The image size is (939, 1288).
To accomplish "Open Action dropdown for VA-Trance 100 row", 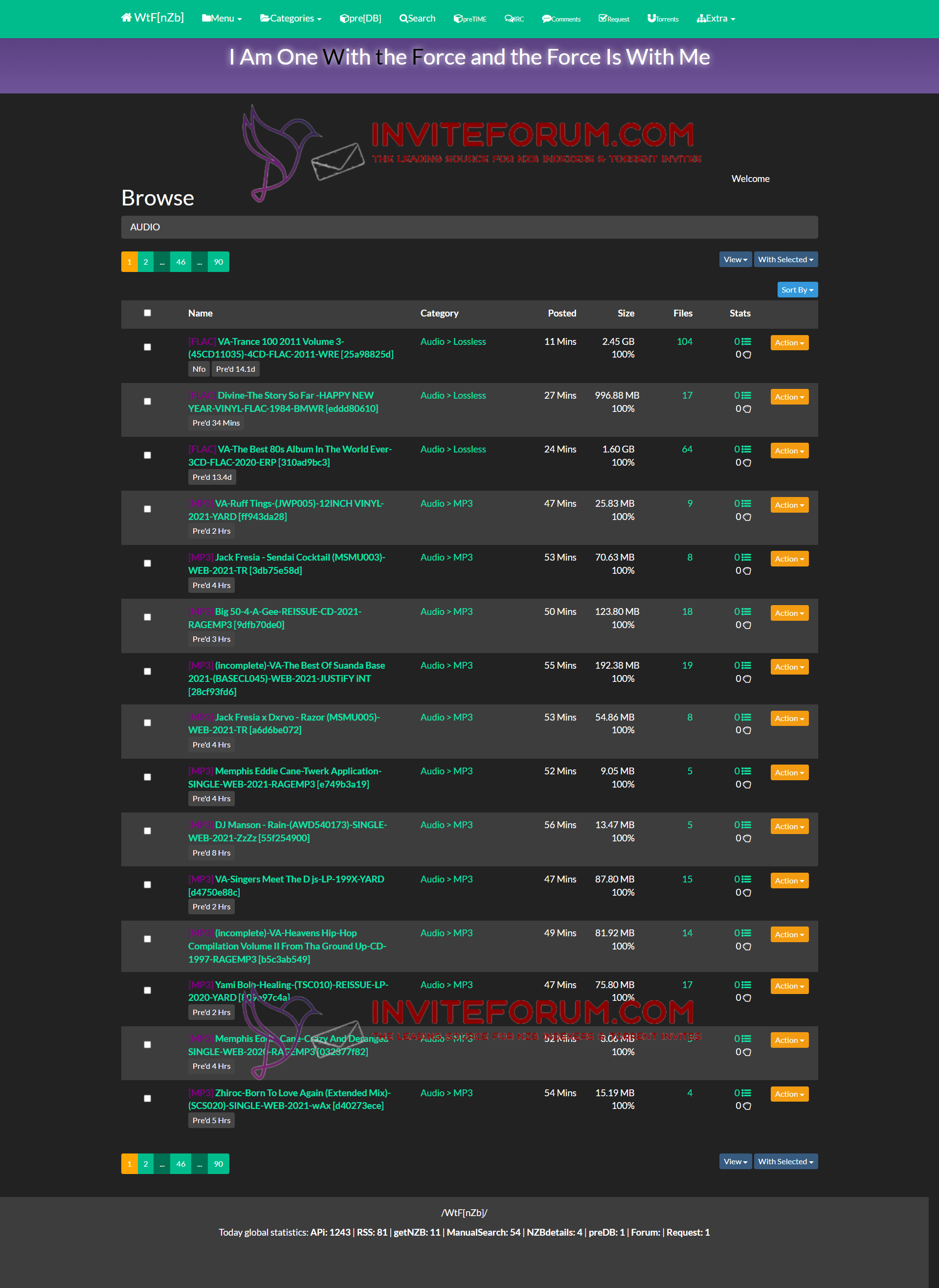I will (789, 343).
